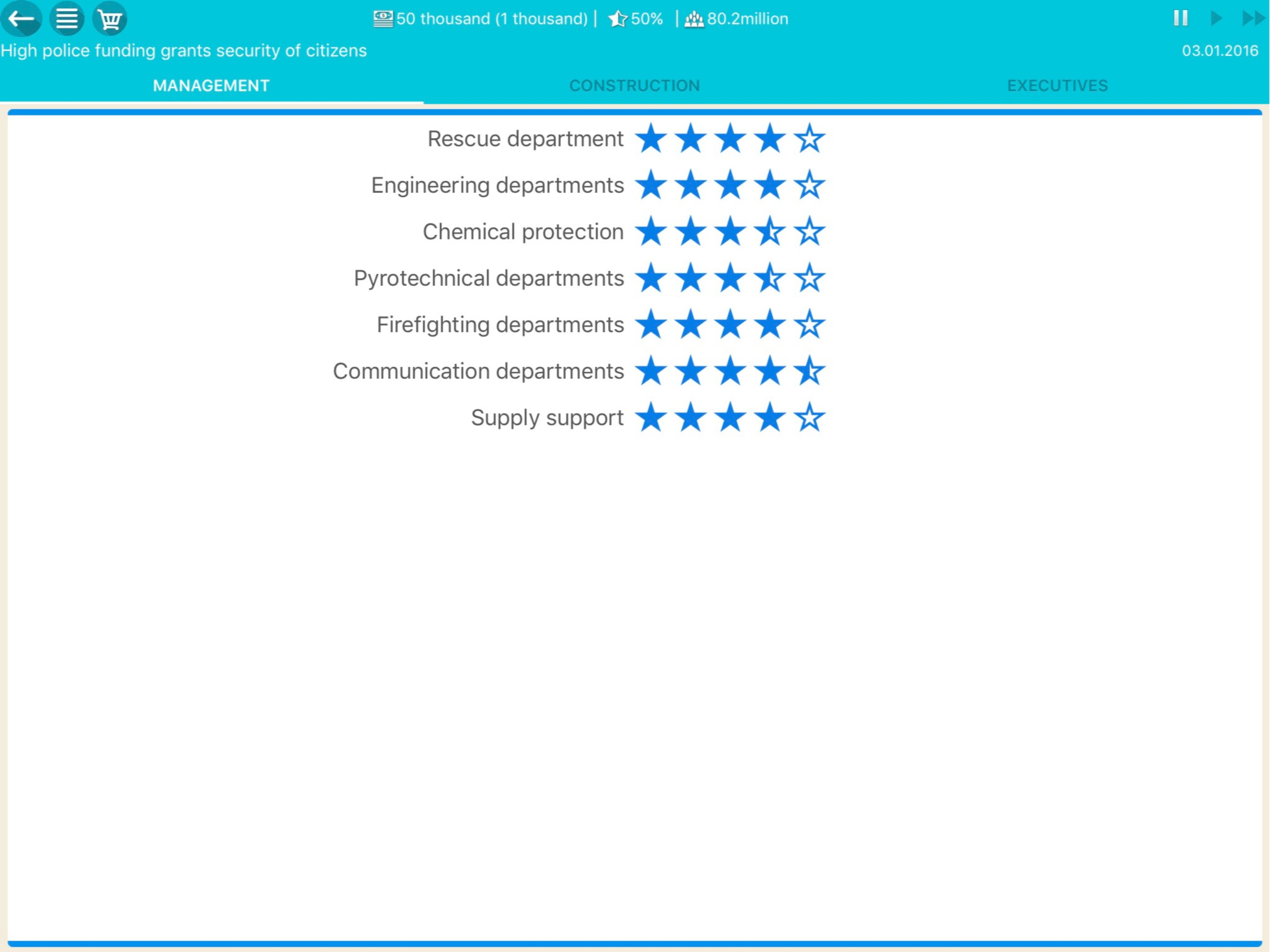Image resolution: width=1270 pixels, height=952 pixels.
Task: Click the fifth empty star of Pyrotechnical departments
Action: (809, 278)
